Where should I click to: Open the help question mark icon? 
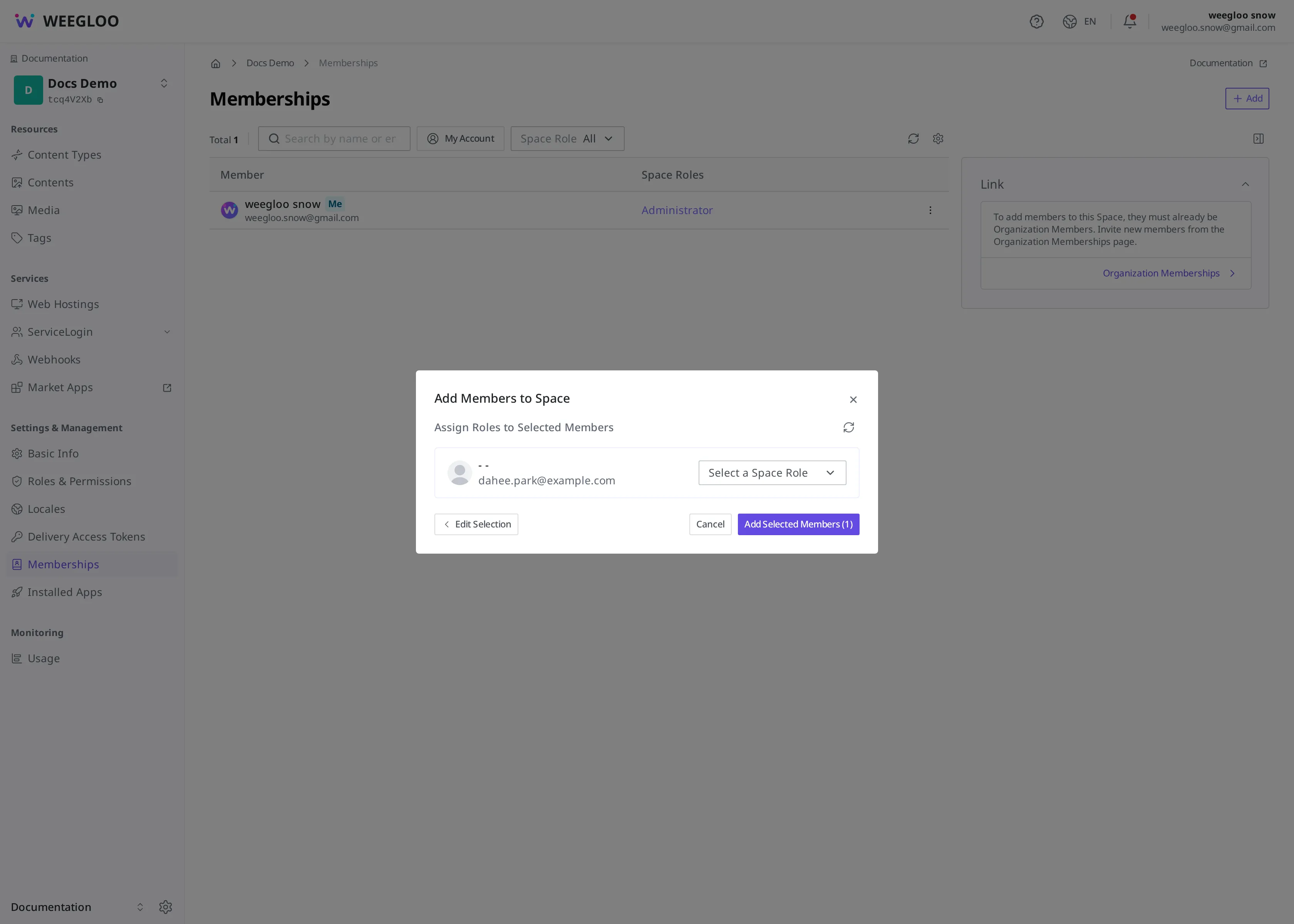tap(1036, 22)
